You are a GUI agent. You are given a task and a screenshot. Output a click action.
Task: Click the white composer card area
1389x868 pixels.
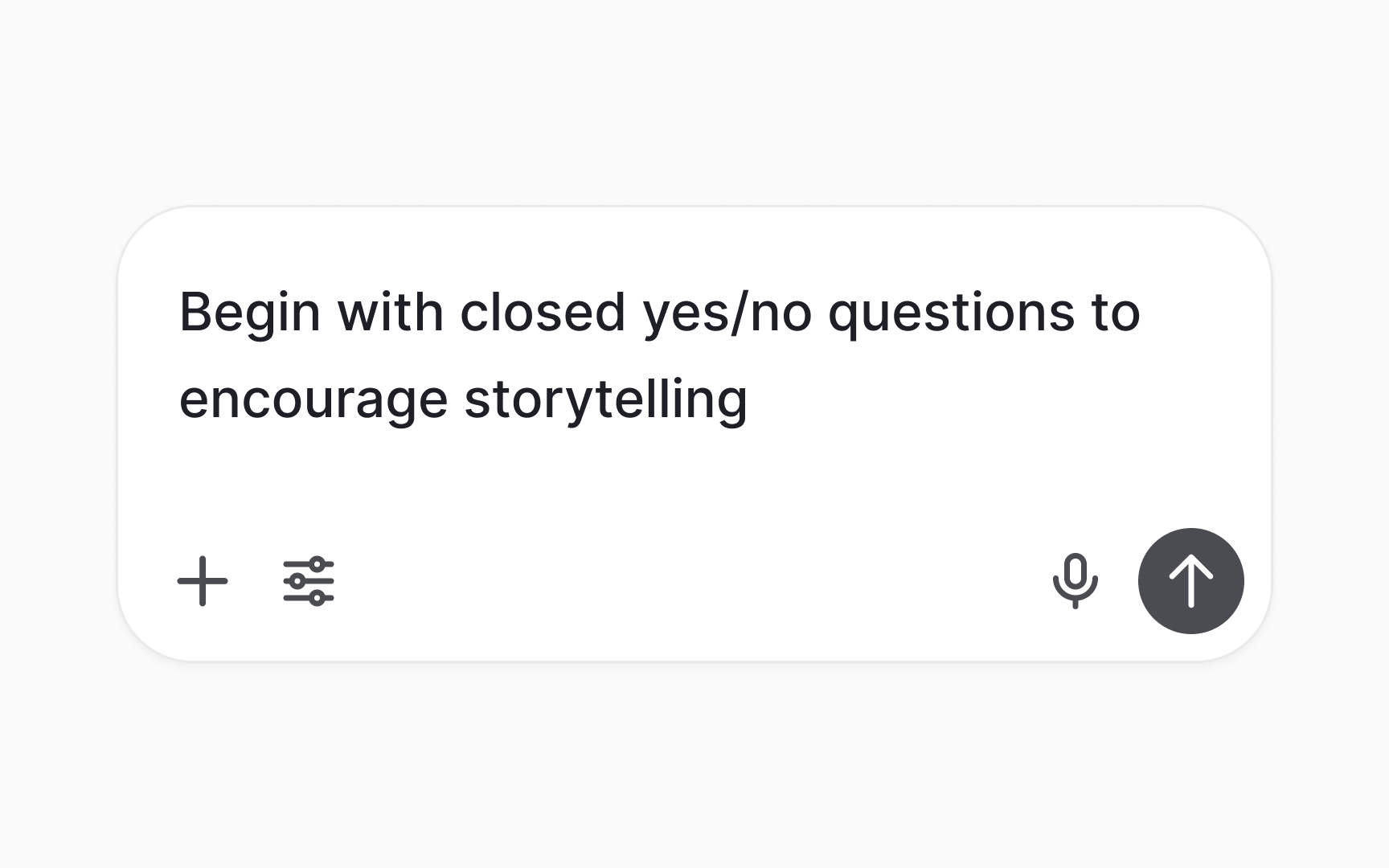691,482
